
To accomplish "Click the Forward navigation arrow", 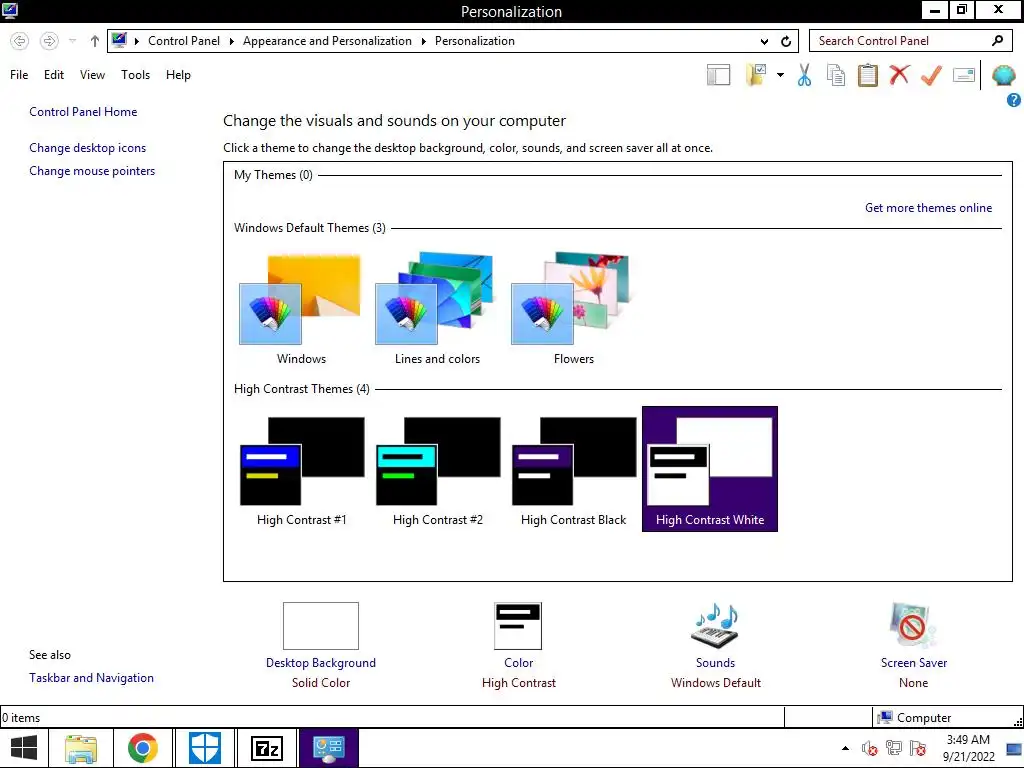I will tap(49, 40).
